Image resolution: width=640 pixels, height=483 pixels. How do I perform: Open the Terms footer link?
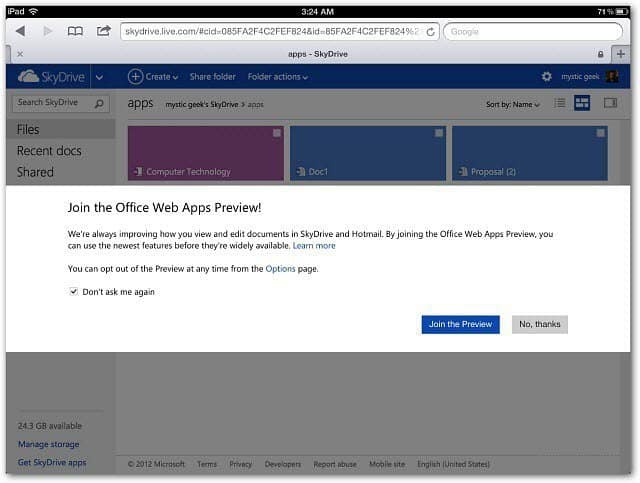click(207, 464)
